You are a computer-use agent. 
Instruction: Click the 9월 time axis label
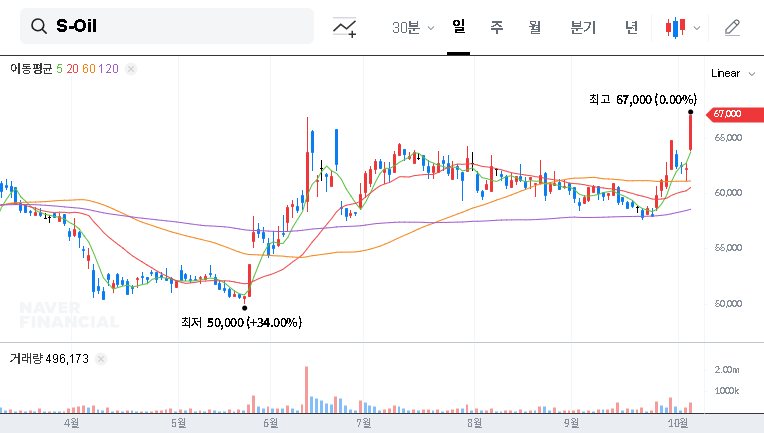point(571,423)
